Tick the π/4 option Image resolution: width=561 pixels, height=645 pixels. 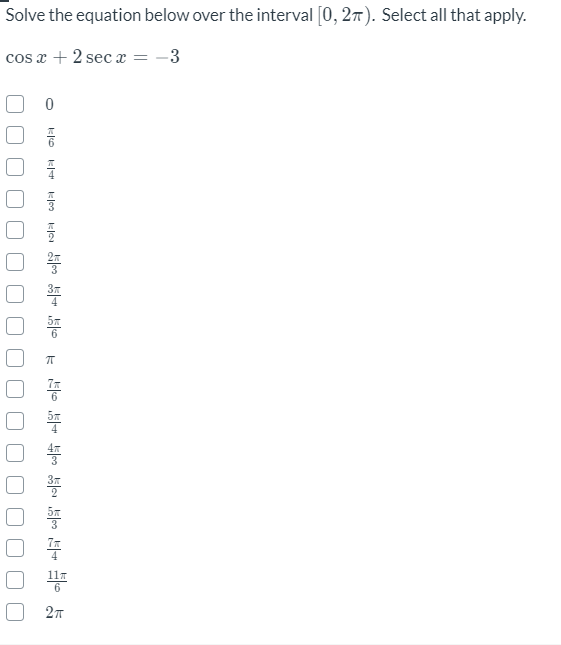(15, 167)
